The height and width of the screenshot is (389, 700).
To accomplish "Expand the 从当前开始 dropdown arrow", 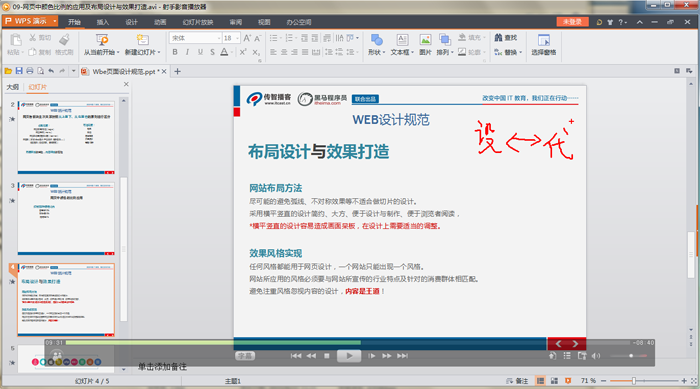I will [118, 53].
